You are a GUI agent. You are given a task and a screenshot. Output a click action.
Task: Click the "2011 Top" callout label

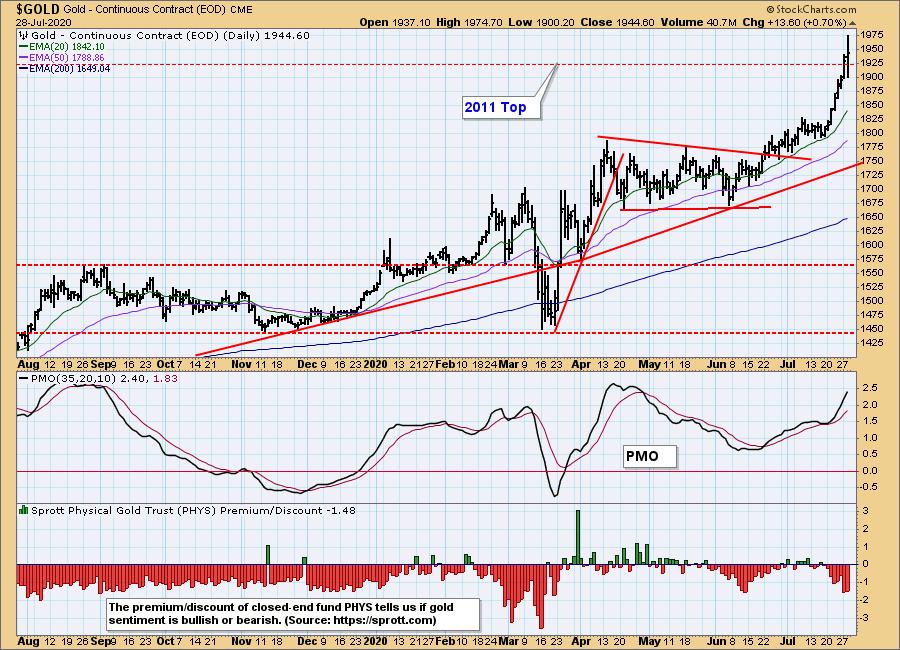(x=495, y=107)
